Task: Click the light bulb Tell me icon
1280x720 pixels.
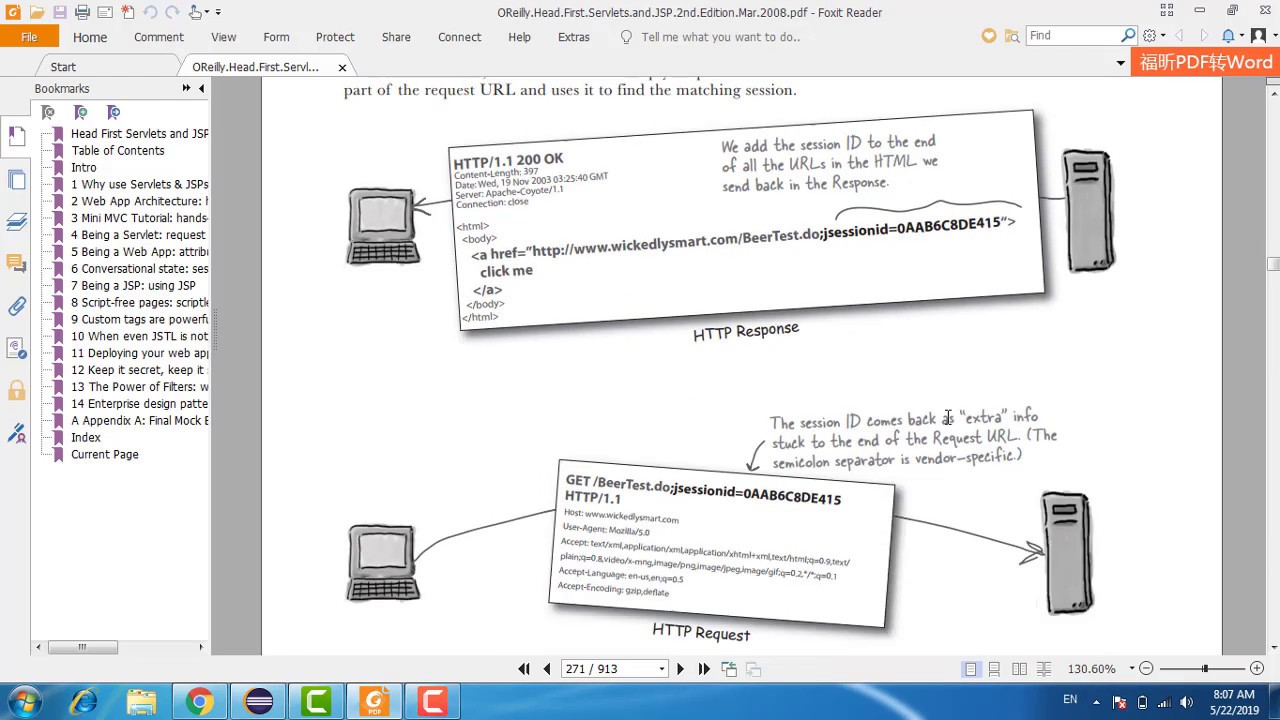Action: [626, 37]
